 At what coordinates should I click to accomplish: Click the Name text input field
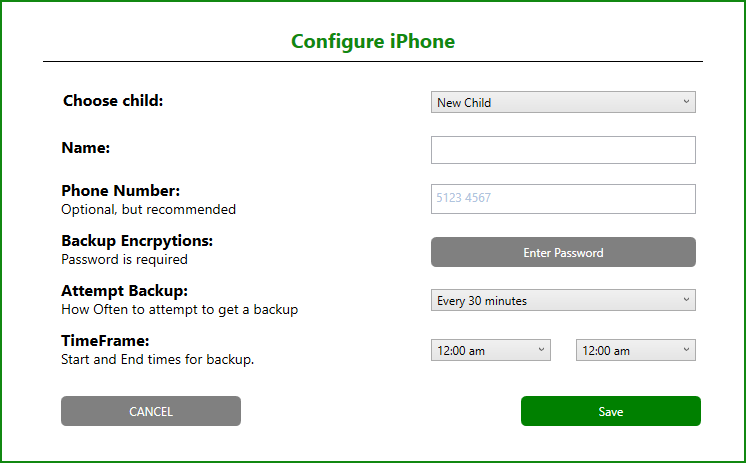(x=563, y=150)
